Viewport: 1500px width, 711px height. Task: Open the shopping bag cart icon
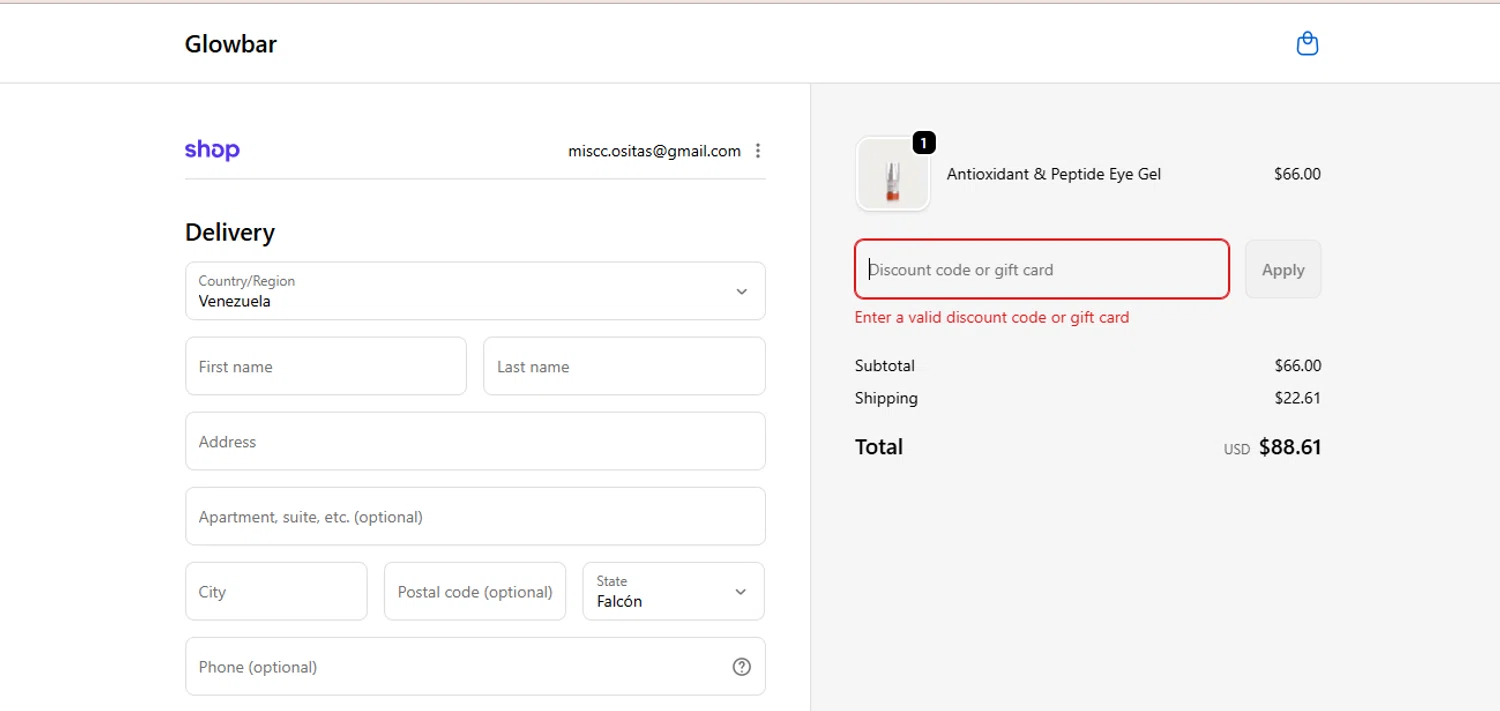(1307, 44)
